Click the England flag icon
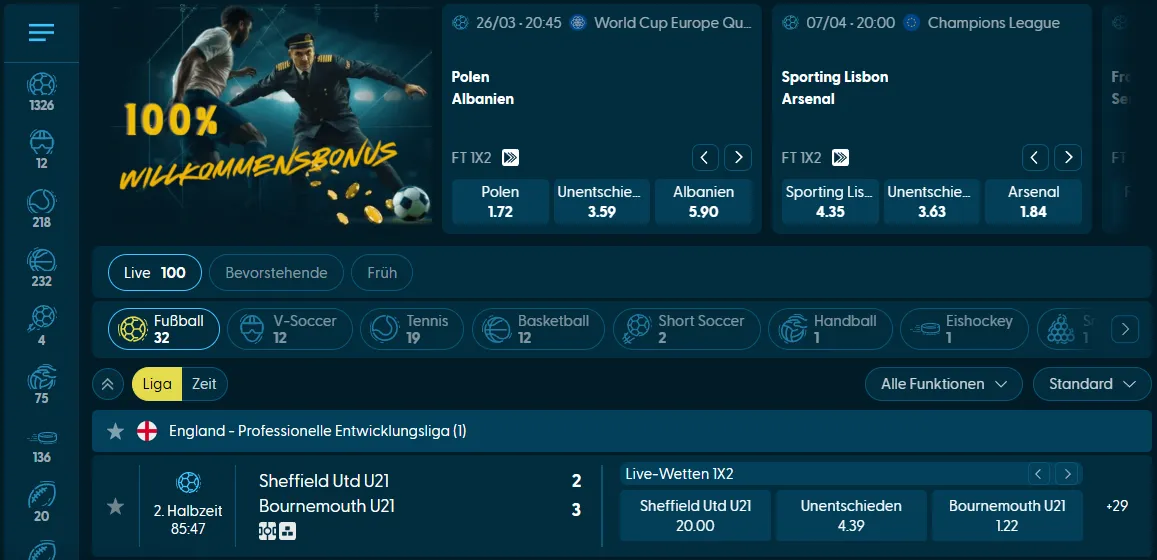This screenshot has width=1157, height=560. pyautogui.click(x=147, y=431)
